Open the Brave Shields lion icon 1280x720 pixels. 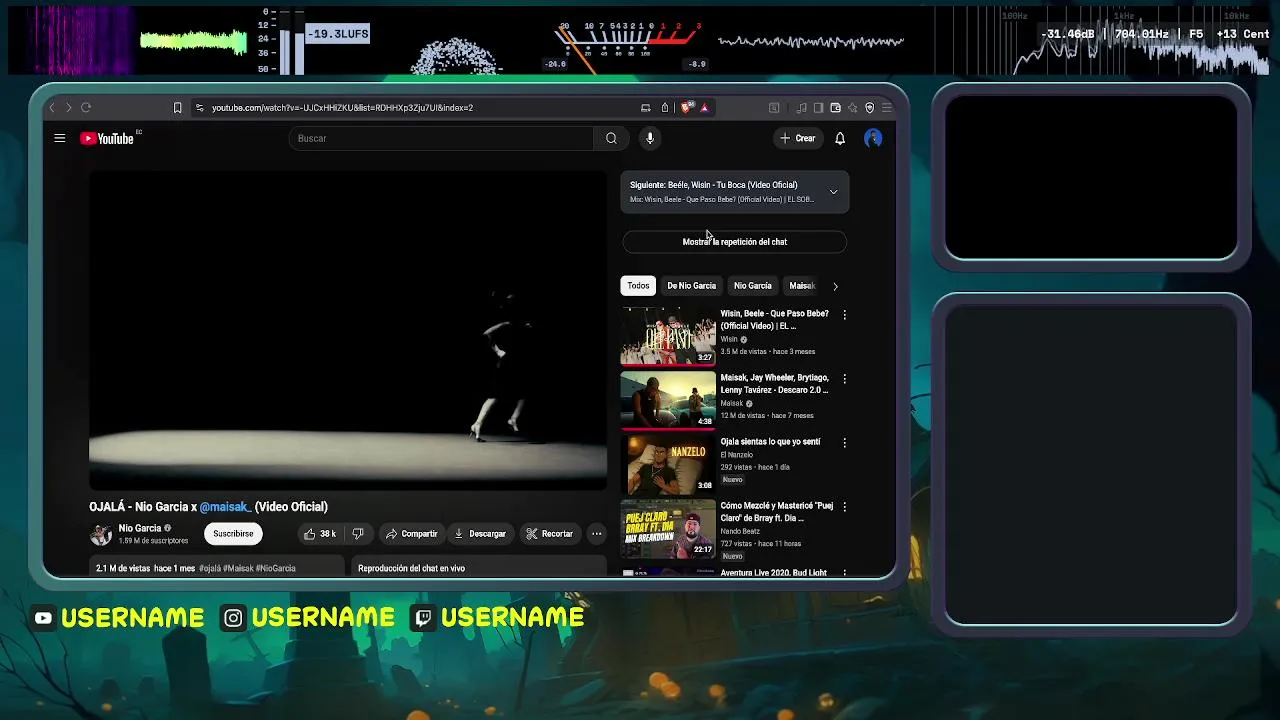click(x=687, y=107)
